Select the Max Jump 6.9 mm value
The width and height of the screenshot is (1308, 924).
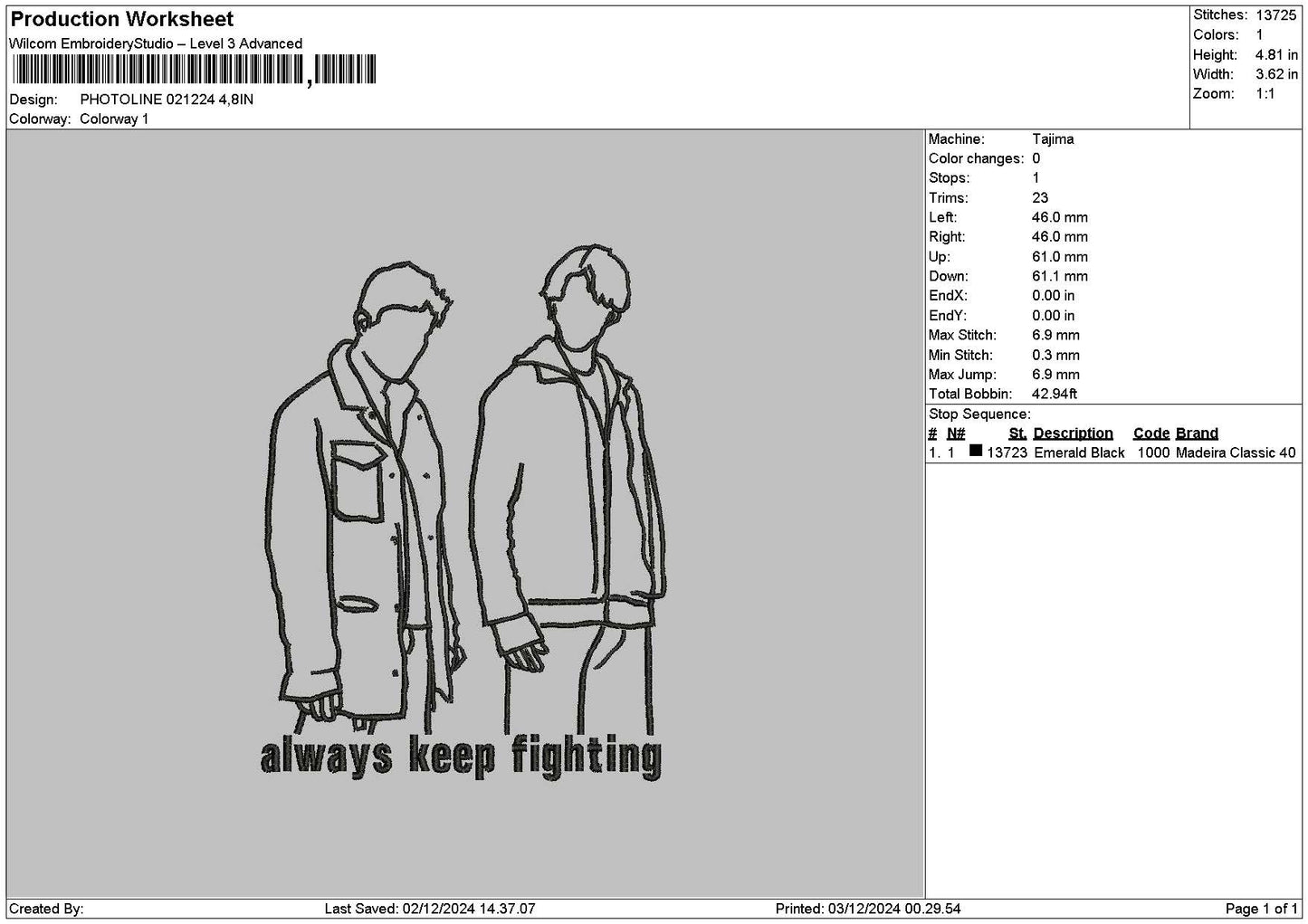pyautogui.click(x=1055, y=375)
